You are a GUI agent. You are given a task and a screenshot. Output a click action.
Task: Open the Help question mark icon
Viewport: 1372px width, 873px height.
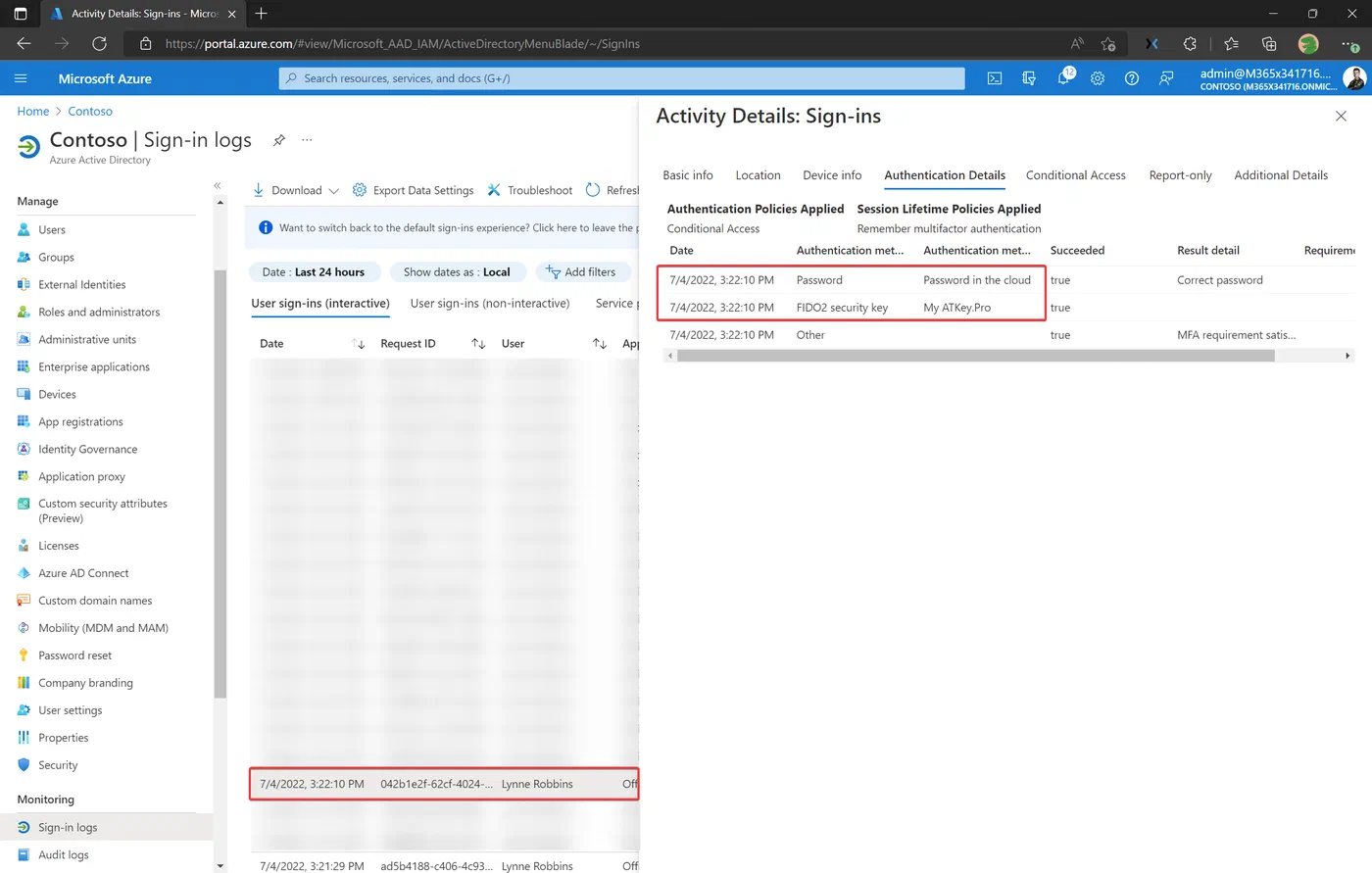(x=1132, y=78)
